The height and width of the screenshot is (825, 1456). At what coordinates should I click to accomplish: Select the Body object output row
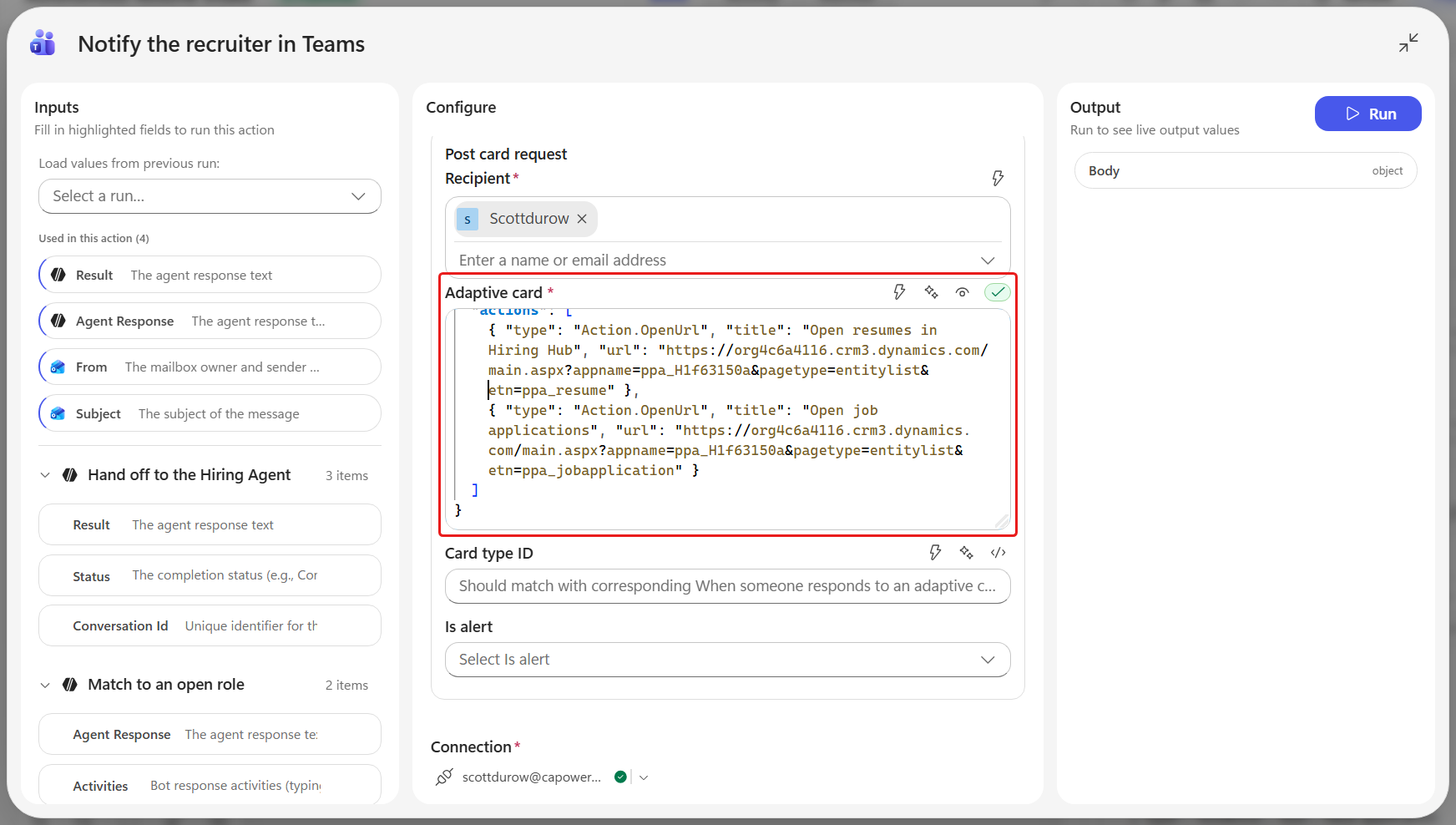click(1246, 170)
